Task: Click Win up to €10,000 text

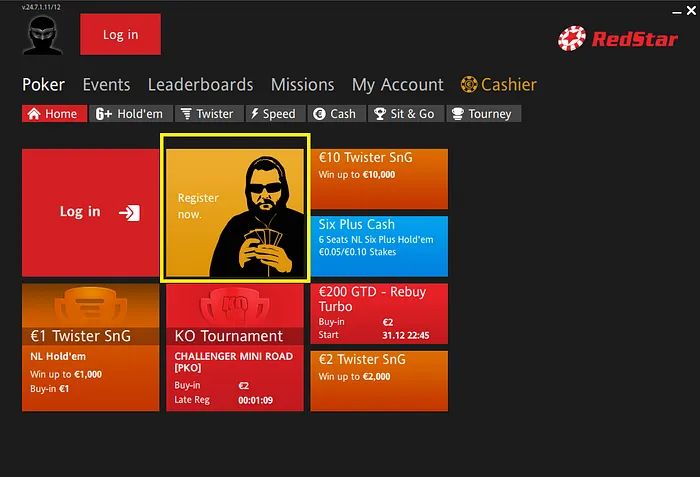Action: click(357, 175)
